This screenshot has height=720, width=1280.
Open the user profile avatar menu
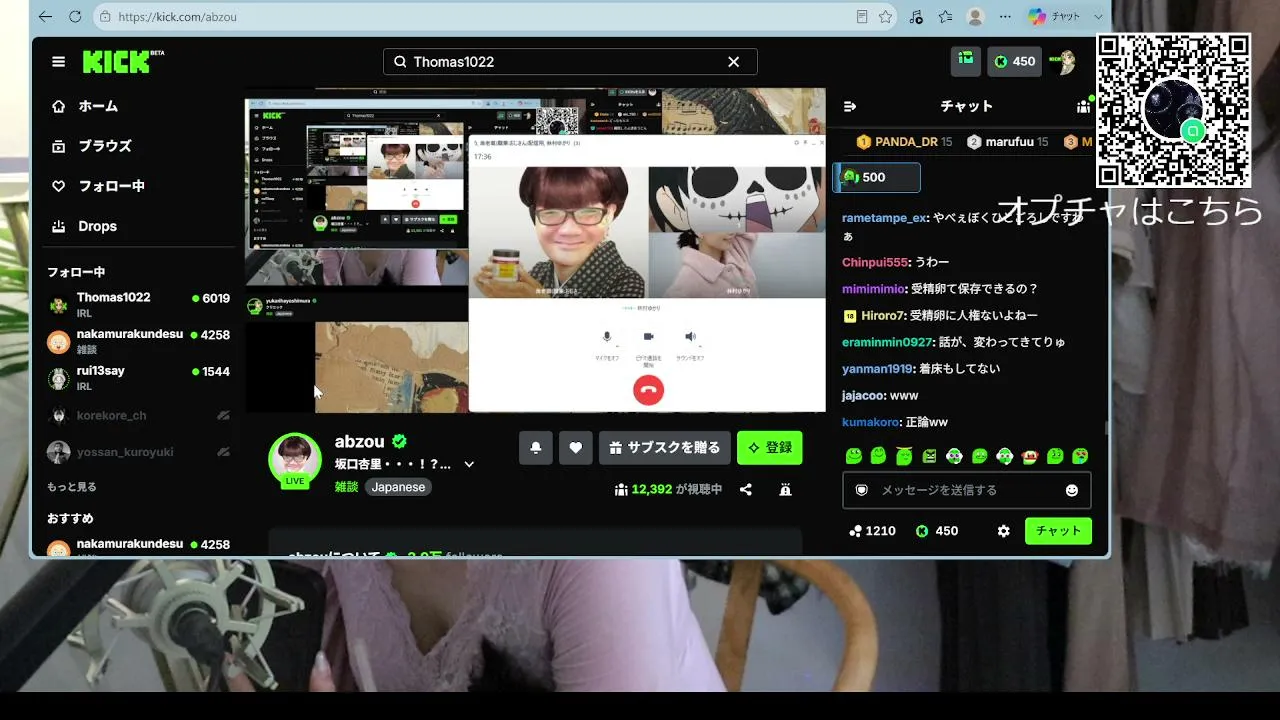pyautogui.click(x=1062, y=62)
